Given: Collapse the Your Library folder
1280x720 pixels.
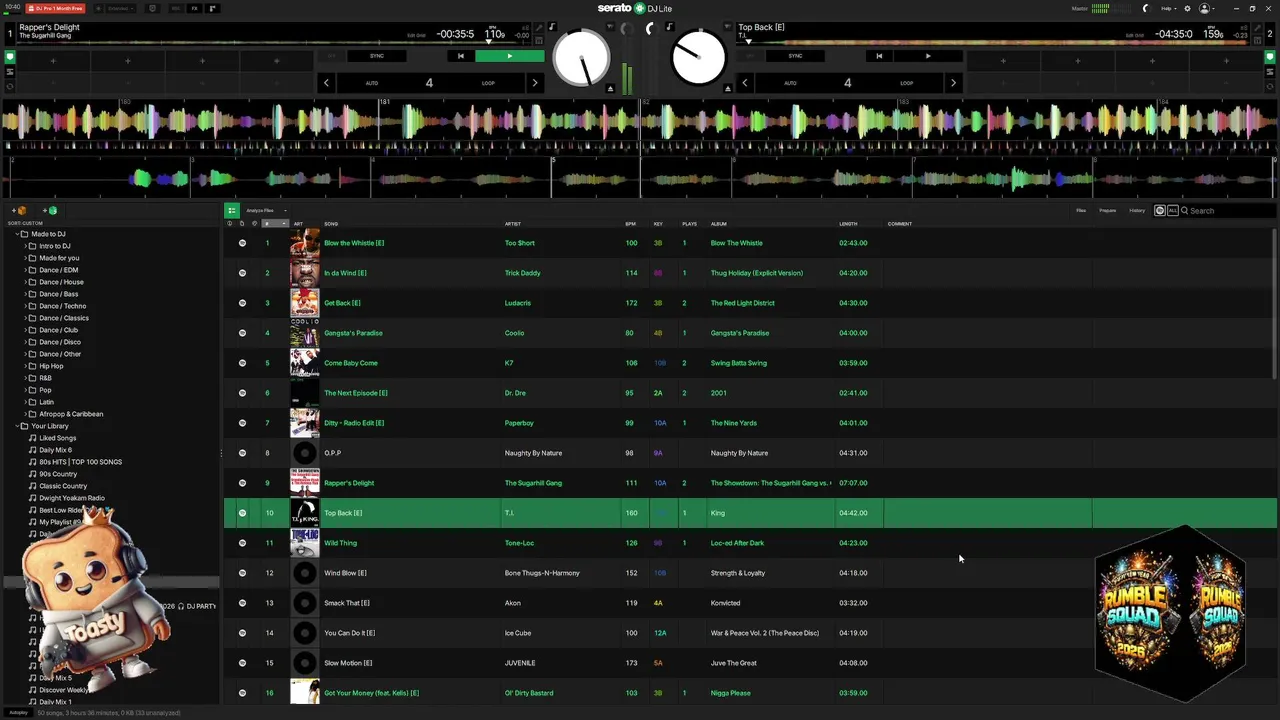Looking at the screenshot, I should click(x=17, y=426).
